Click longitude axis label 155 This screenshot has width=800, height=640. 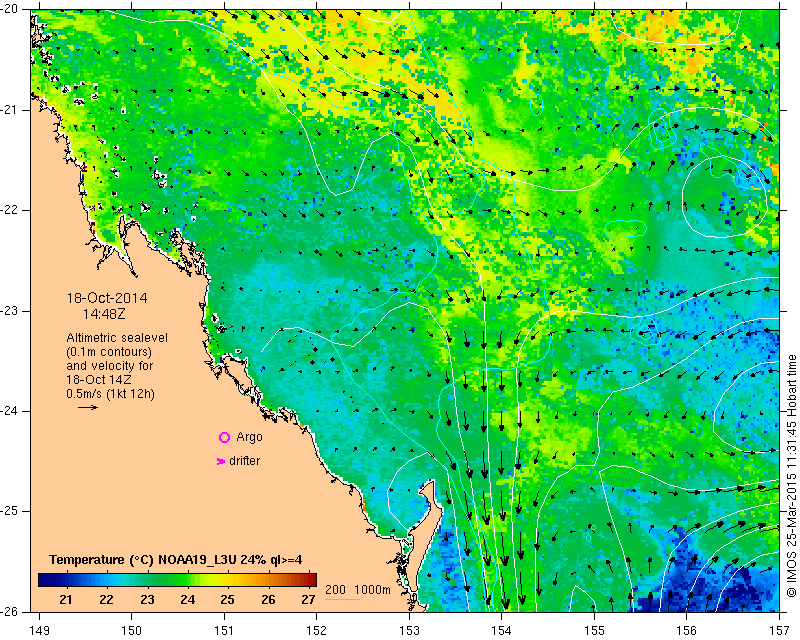(594, 631)
